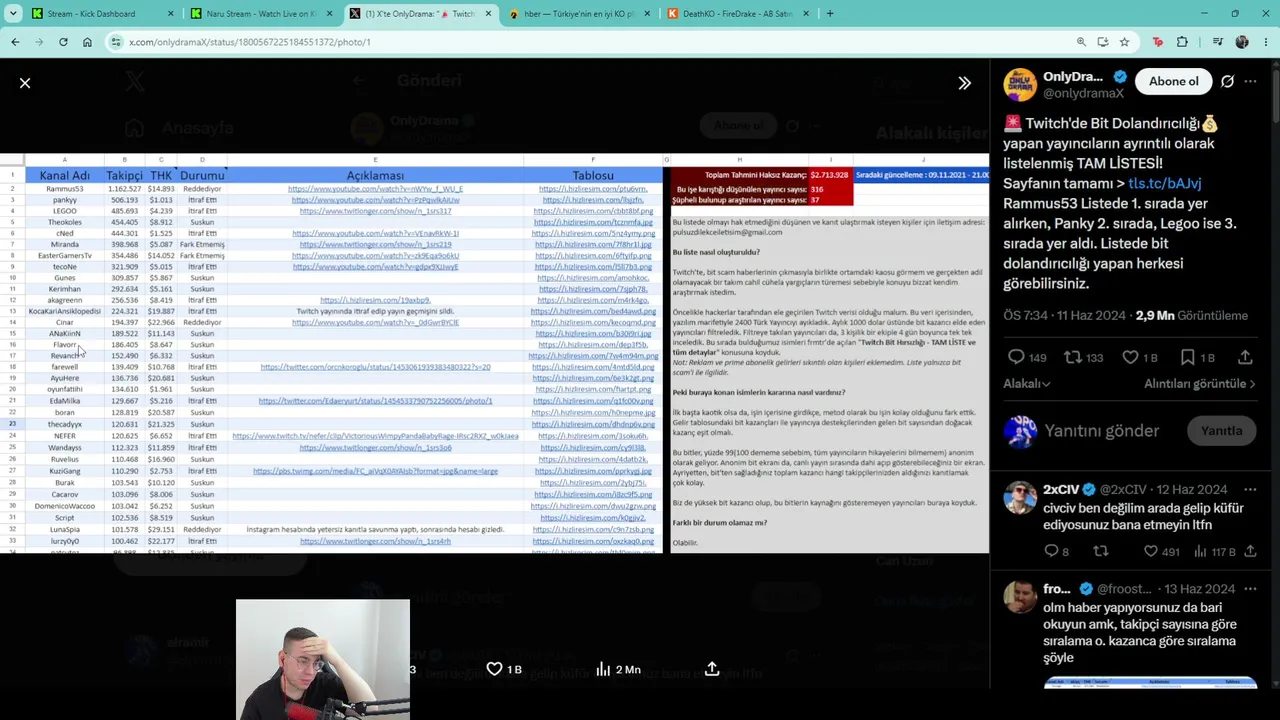Go back in the browser
This screenshot has height=720, width=1280.
coord(15,42)
